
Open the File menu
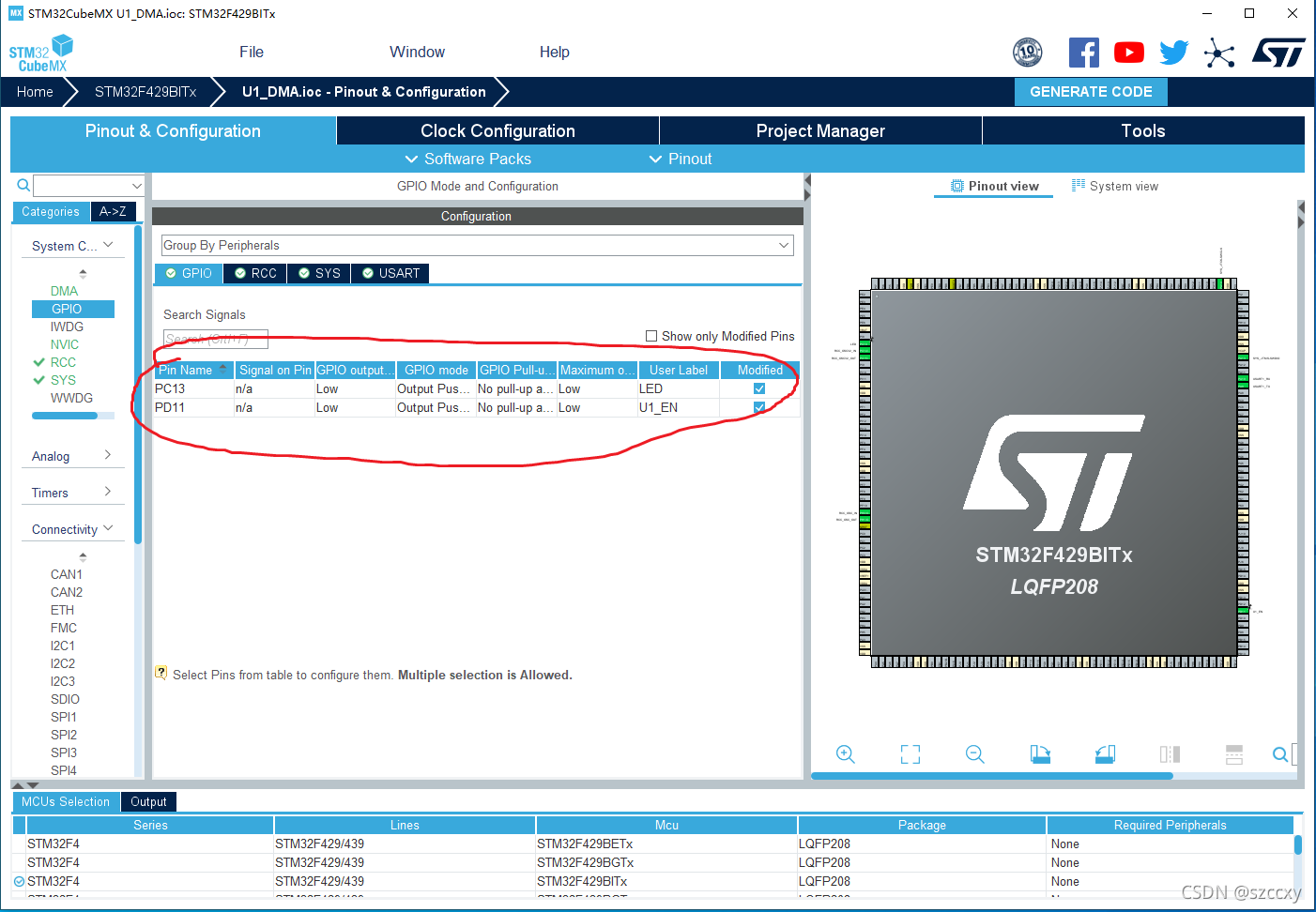(252, 53)
